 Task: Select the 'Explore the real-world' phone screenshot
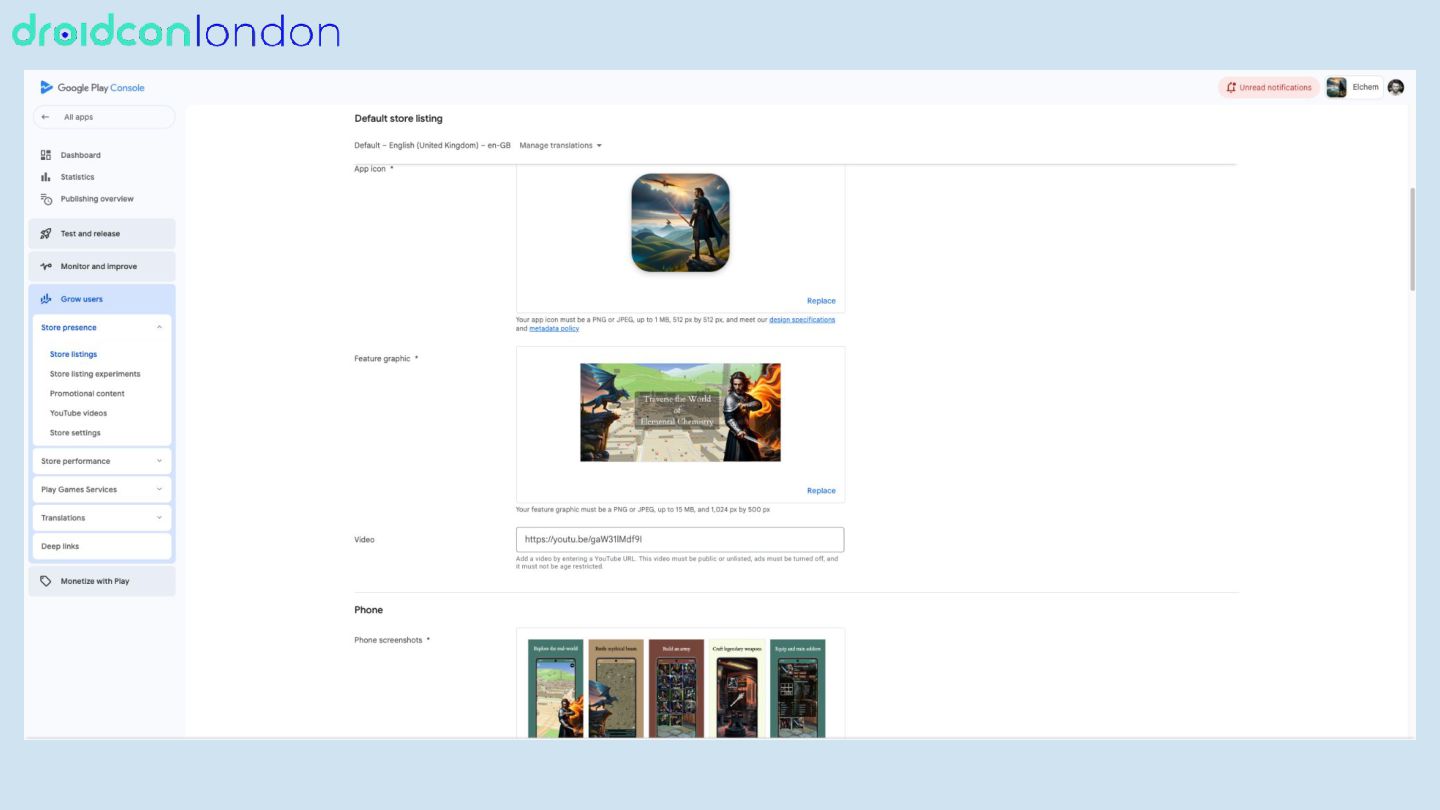point(555,689)
